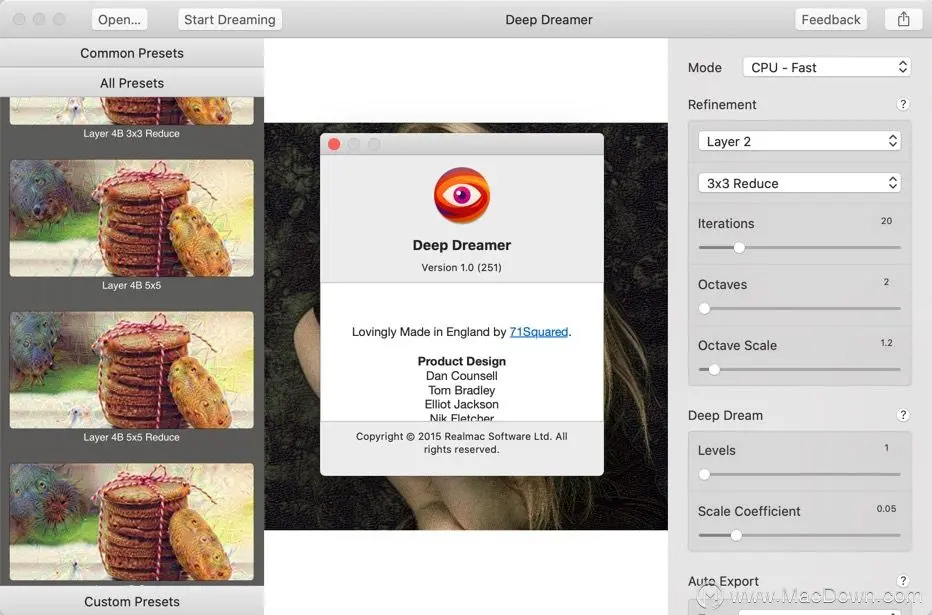
Task: Click the Realmac Software copyright text
Action: 462,443
